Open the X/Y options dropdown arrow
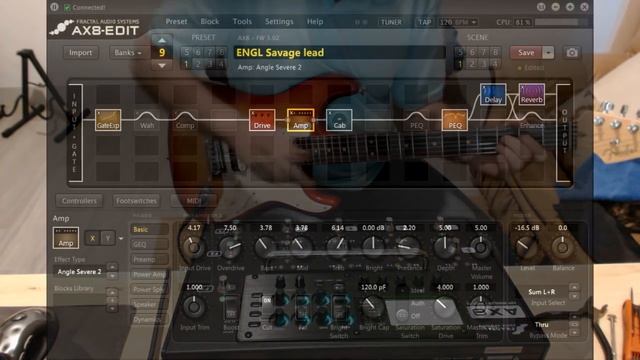The image size is (640, 360). coord(121,238)
